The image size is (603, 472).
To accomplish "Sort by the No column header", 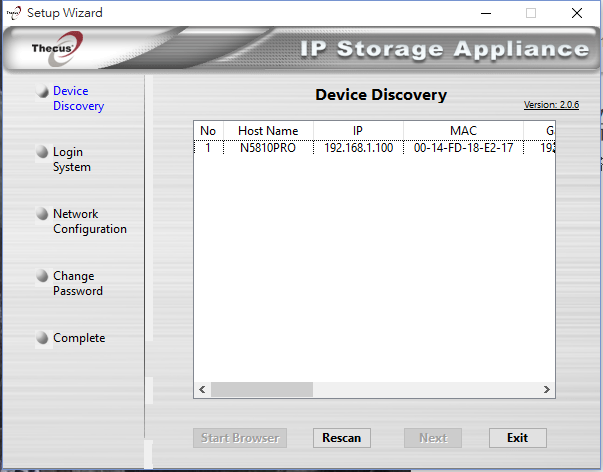I will 208,131.
